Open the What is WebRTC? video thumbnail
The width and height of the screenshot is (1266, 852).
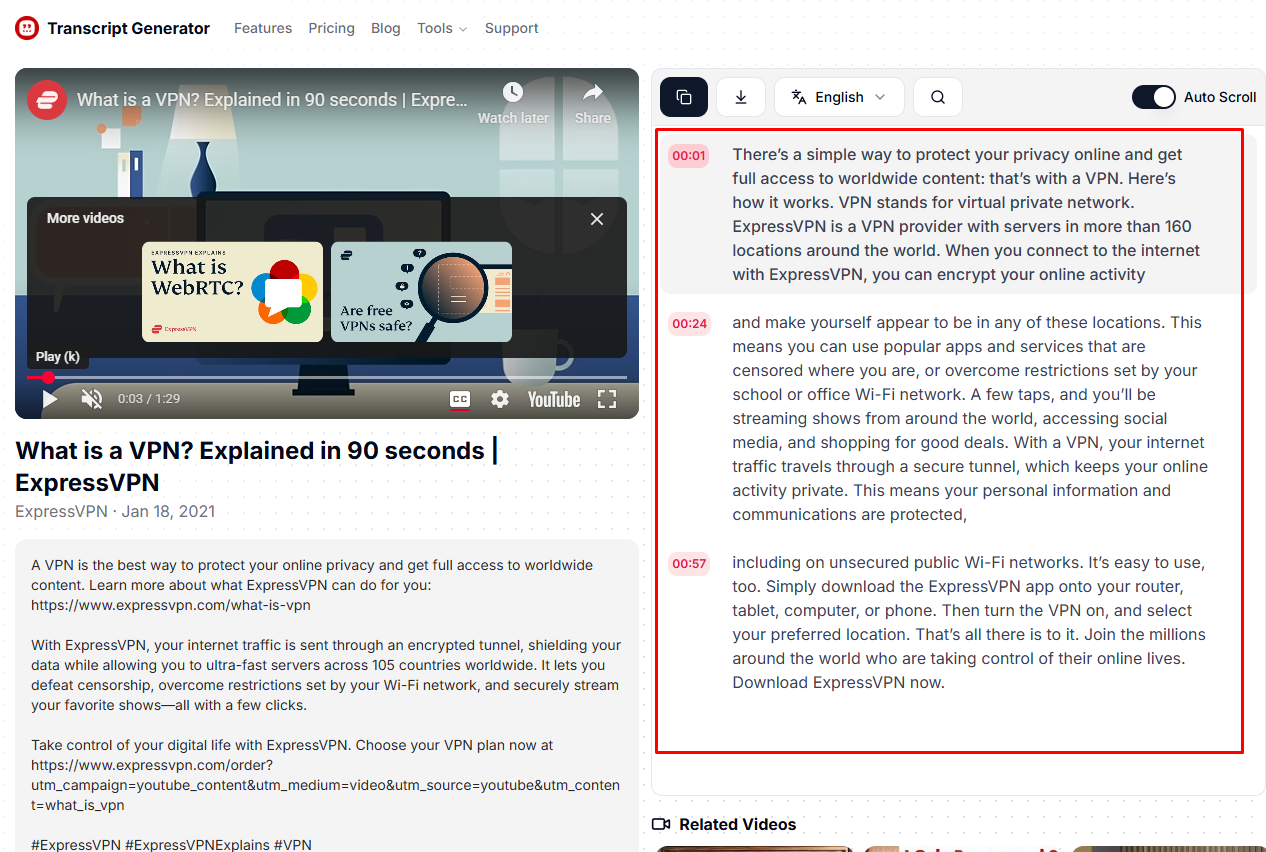[232, 292]
